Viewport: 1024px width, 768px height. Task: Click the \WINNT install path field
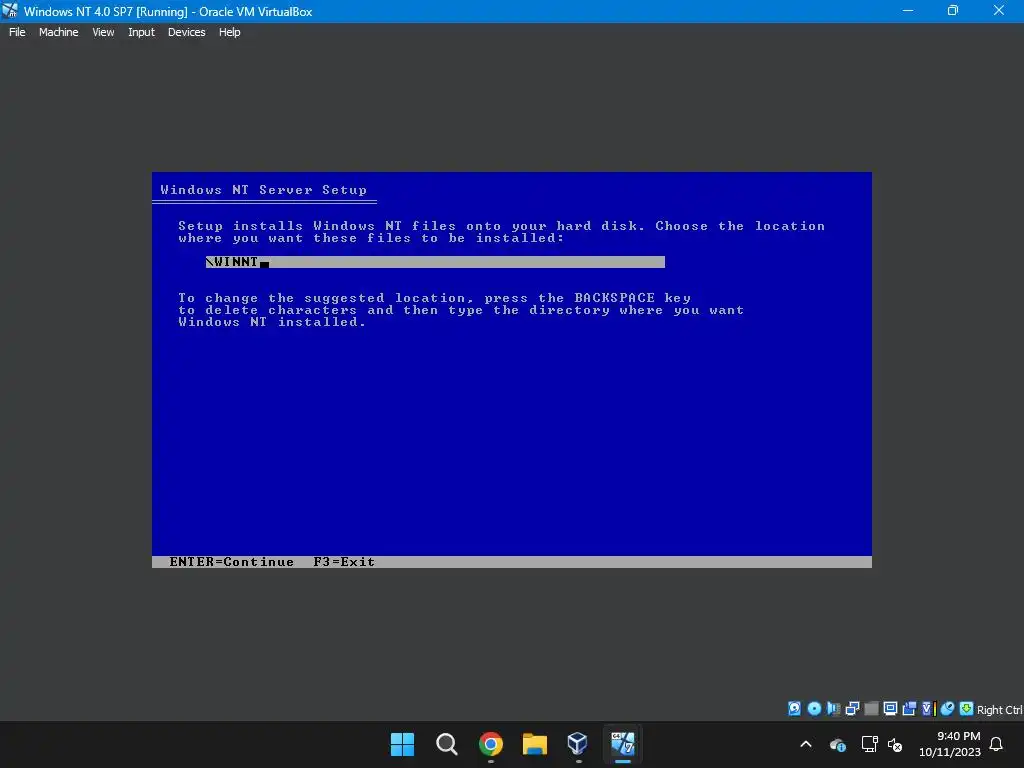coord(435,262)
